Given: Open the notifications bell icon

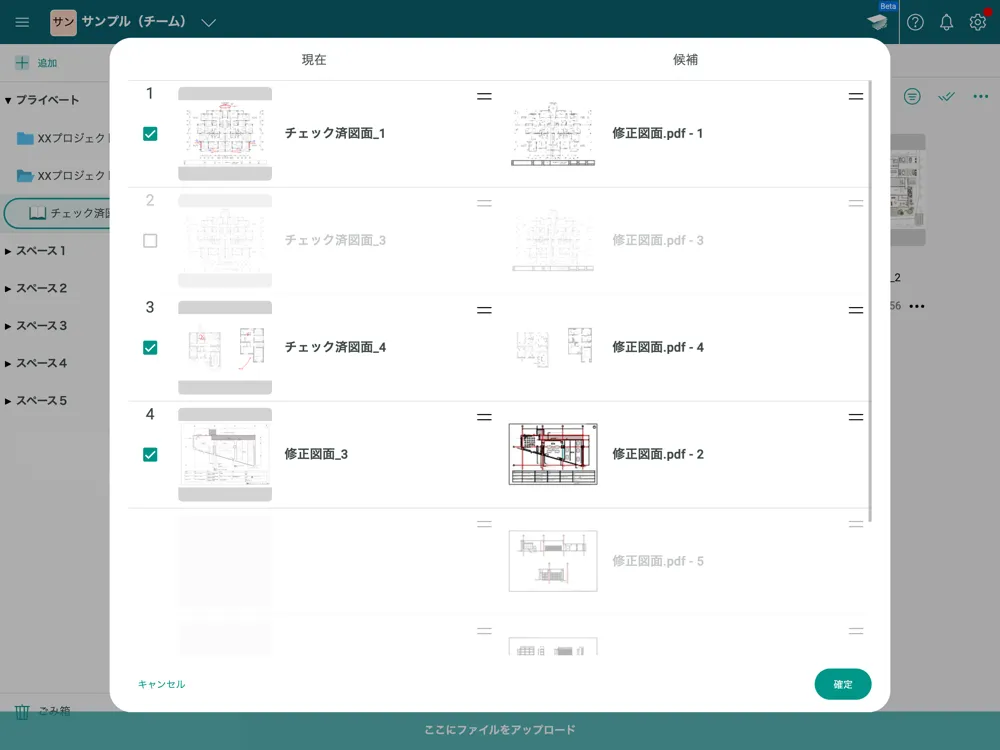Looking at the screenshot, I should tap(946, 22).
